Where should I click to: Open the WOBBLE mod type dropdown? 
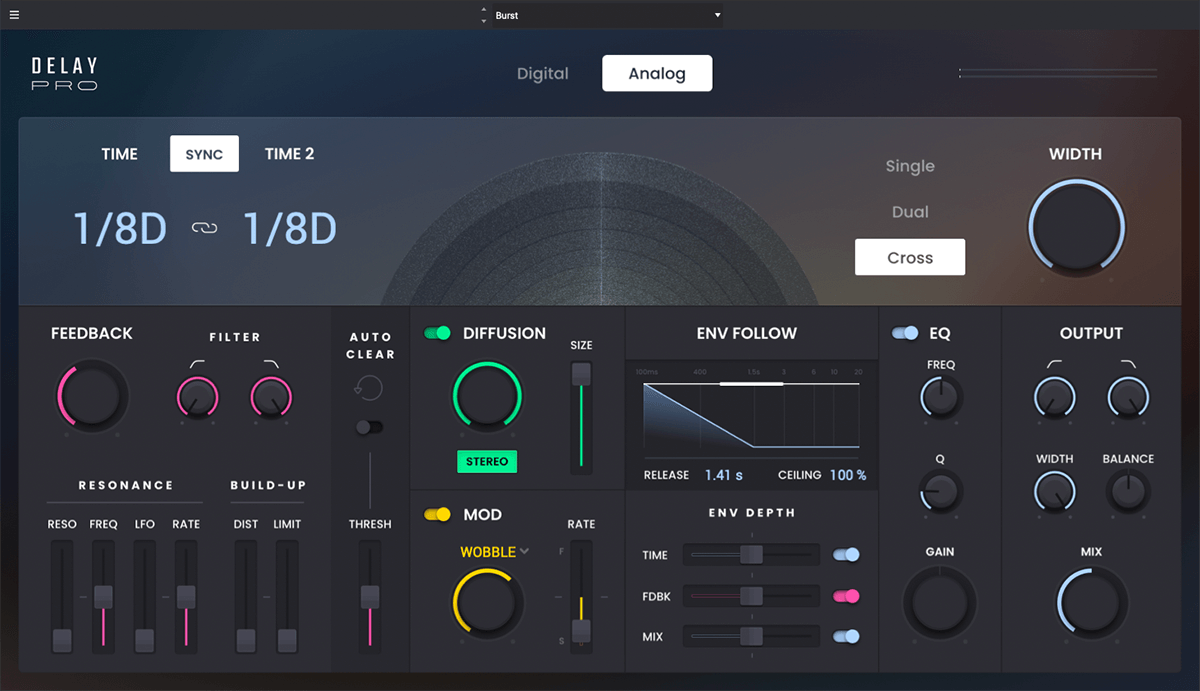[487, 551]
